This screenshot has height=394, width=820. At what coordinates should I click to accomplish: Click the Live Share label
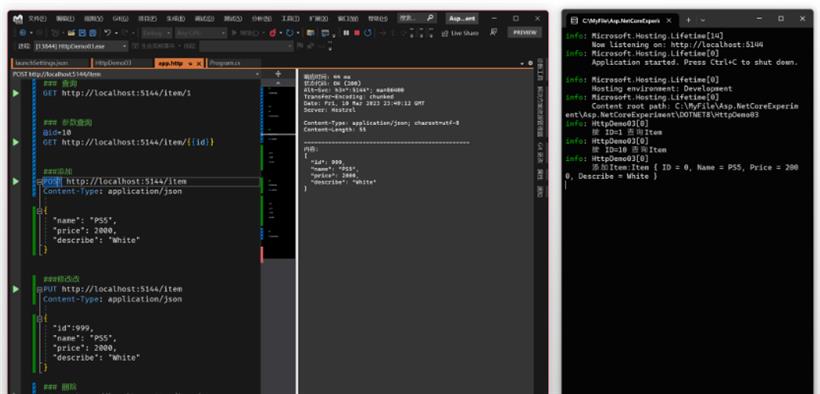pos(464,33)
